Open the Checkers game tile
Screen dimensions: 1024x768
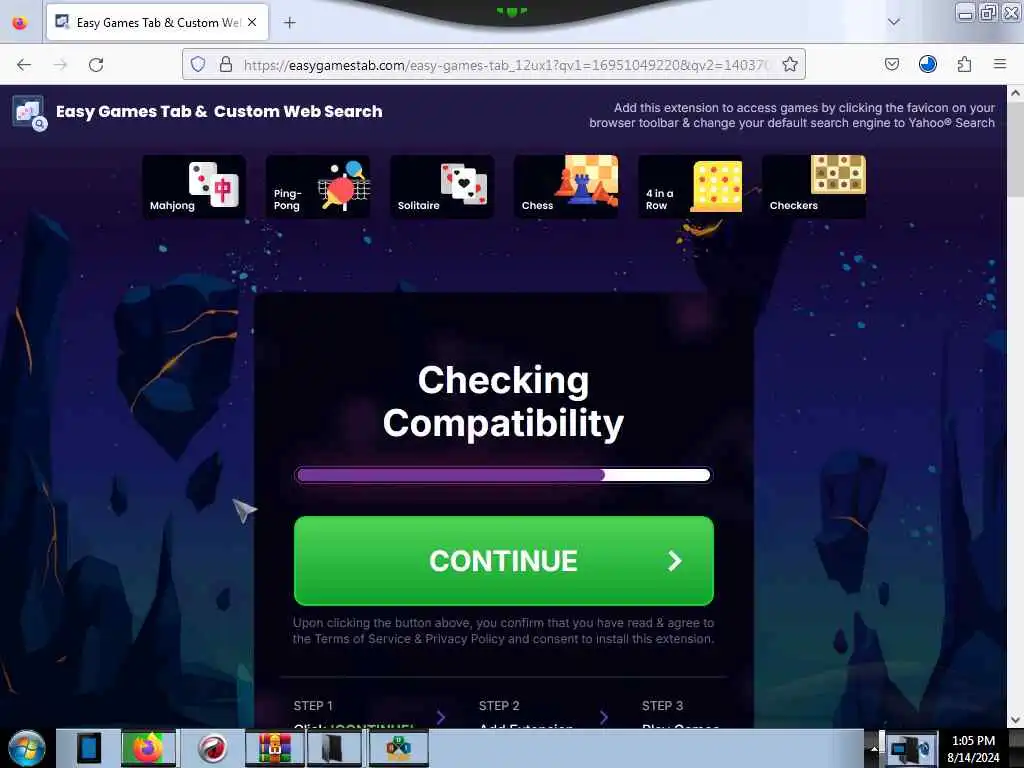click(x=814, y=186)
